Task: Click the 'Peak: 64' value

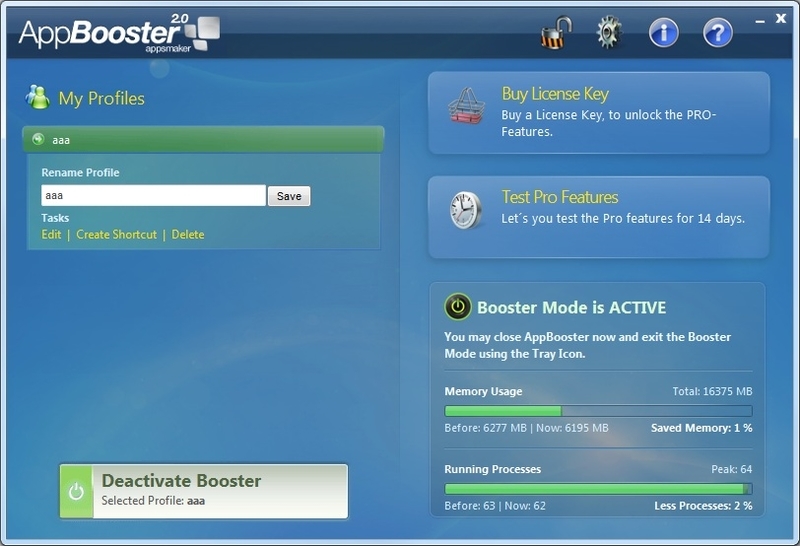Action: click(x=732, y=469)
